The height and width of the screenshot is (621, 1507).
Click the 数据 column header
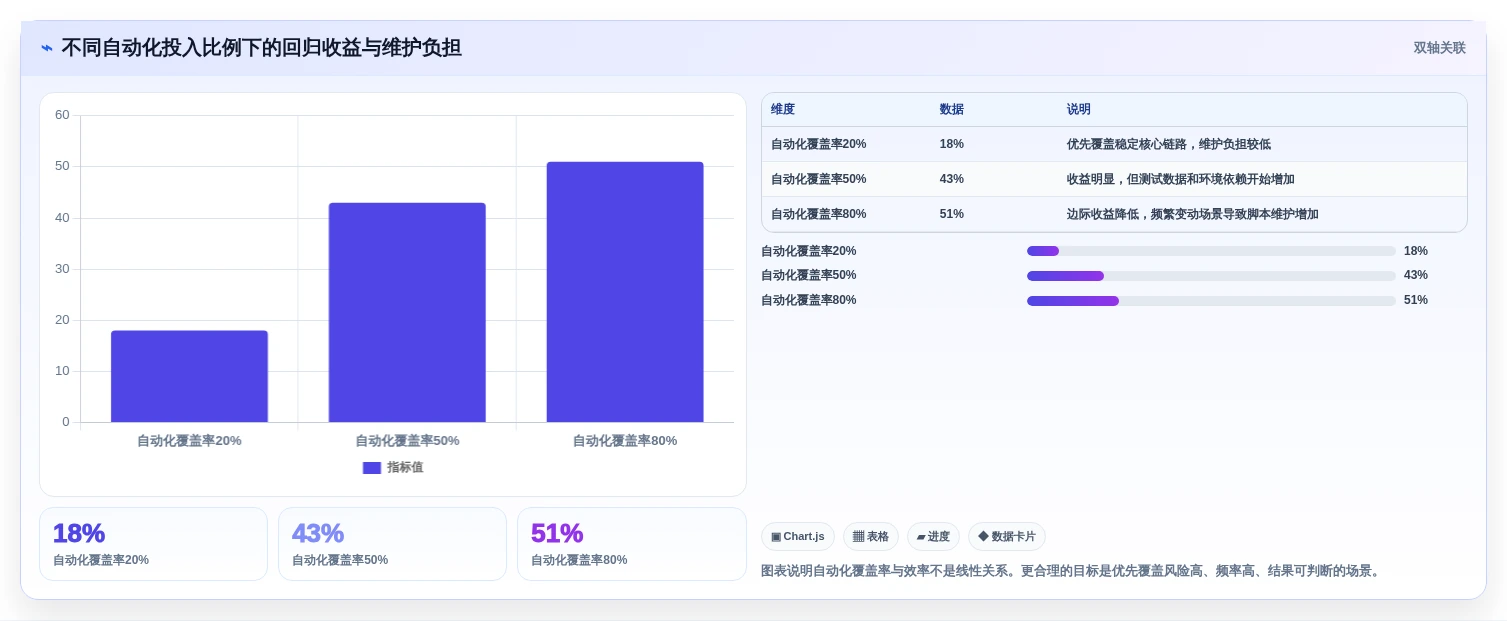click(952, 110)
